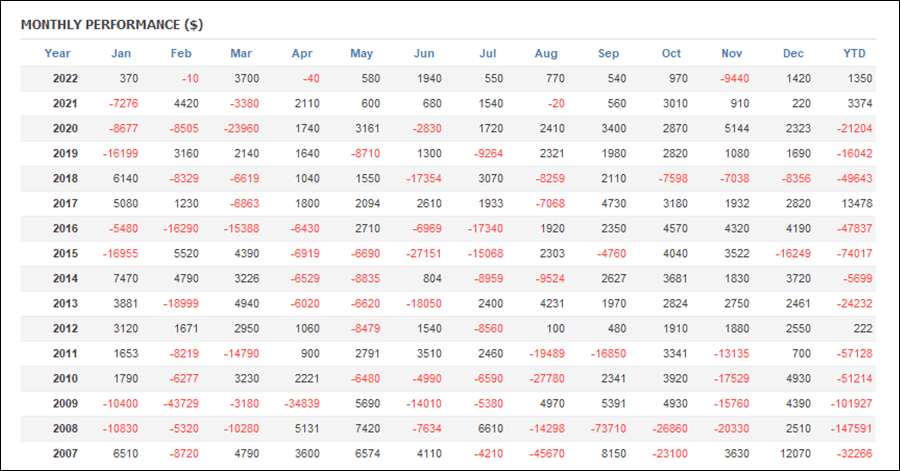900x471 pixels.
Task: Click the 2021 YTD value 3374
Action: (859, 103)
